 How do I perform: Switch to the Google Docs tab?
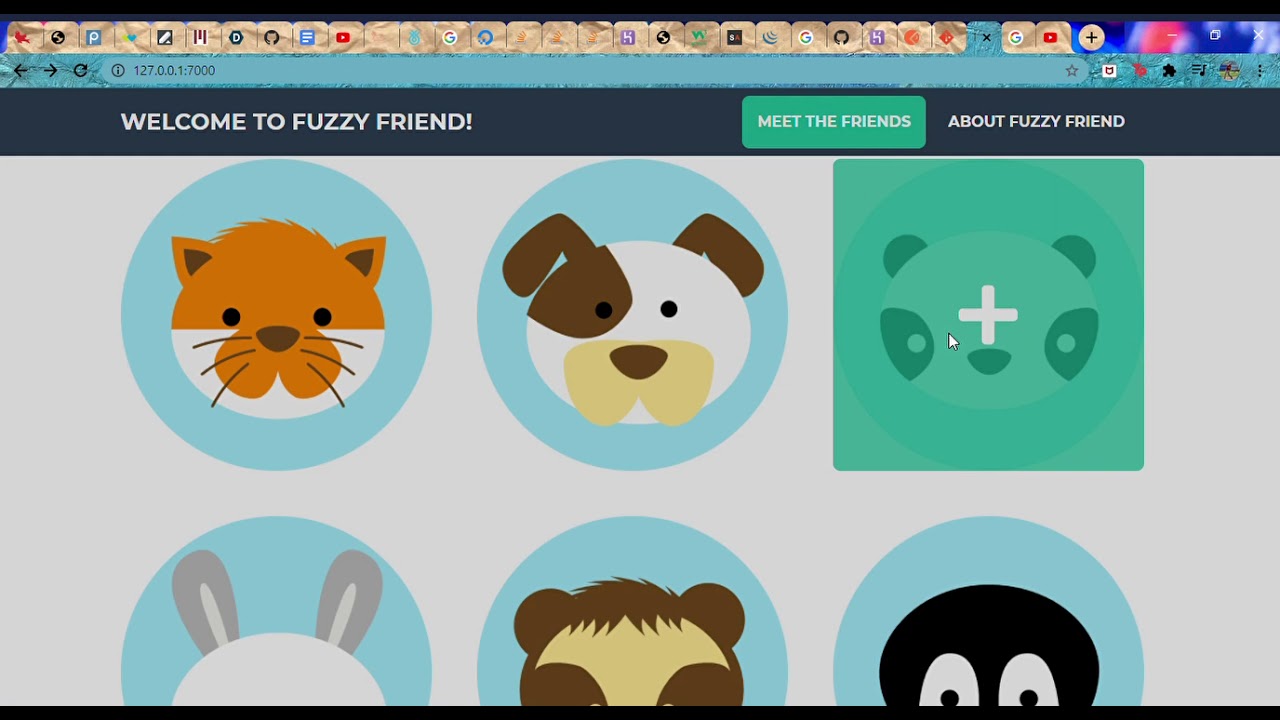click(x=307, y=38)
